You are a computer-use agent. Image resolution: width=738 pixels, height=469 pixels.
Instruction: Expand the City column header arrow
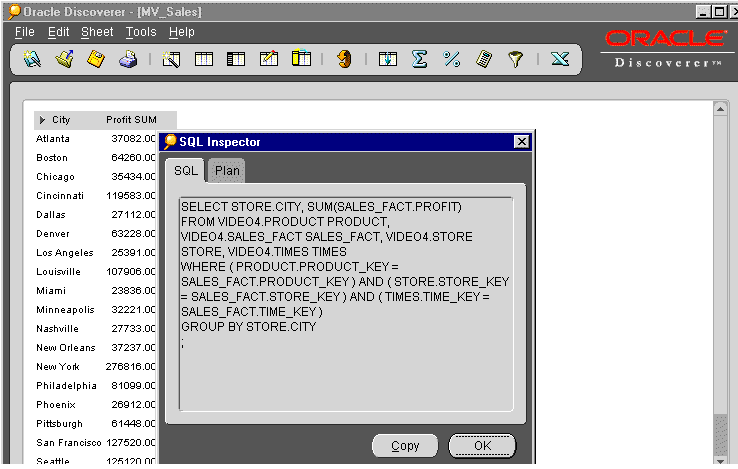42,120
